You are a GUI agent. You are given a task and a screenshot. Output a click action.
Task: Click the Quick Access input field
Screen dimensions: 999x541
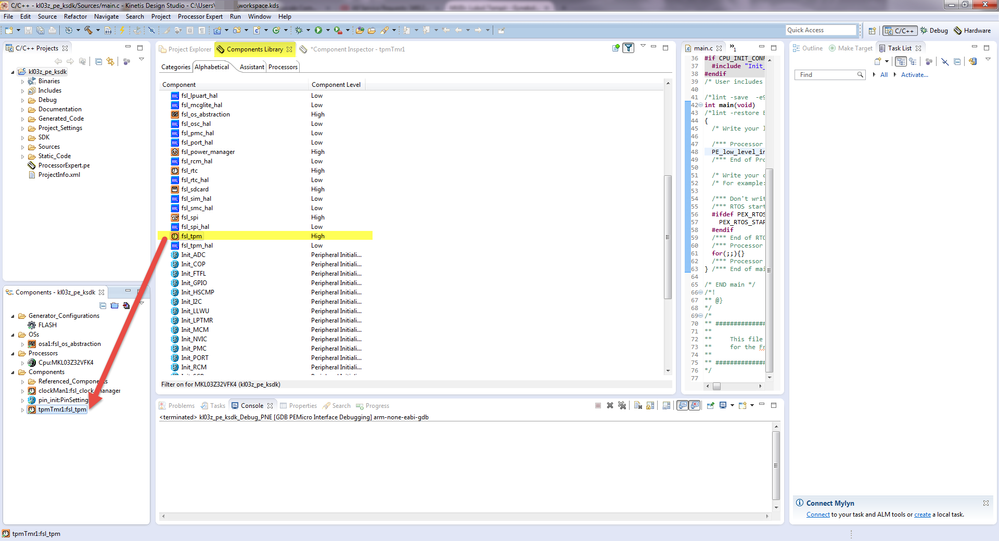[821, 30]
